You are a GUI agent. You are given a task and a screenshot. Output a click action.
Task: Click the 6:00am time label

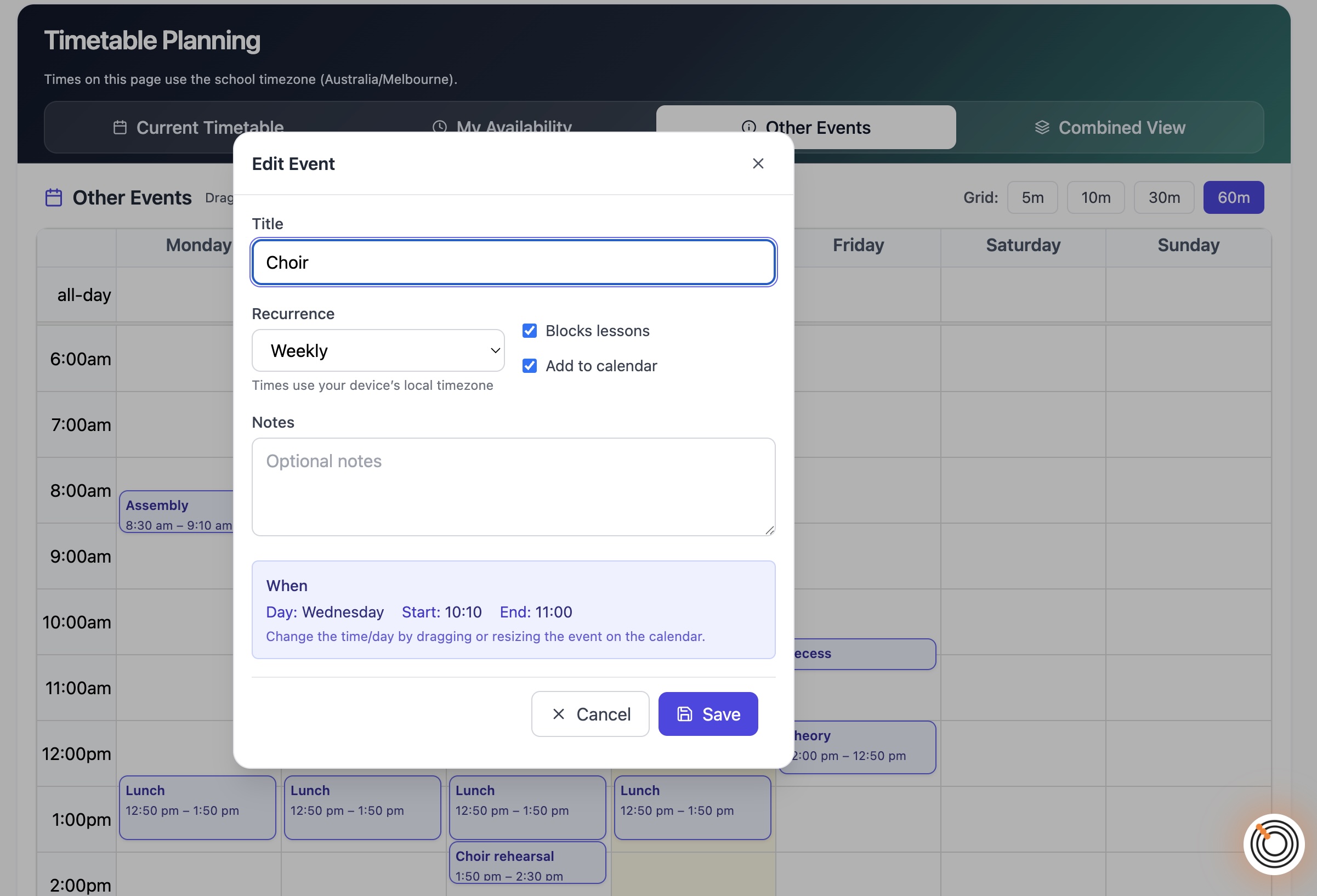[x=80, y=359]
